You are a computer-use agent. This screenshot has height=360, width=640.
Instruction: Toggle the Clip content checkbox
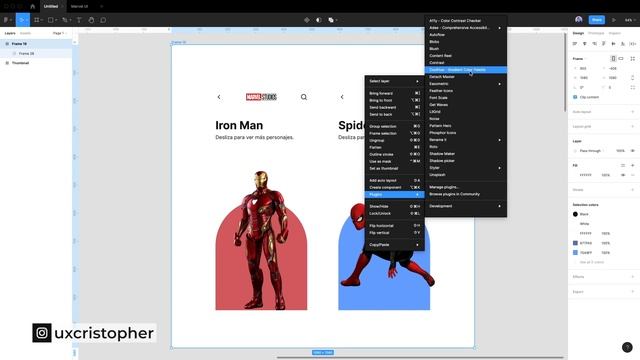575,97
